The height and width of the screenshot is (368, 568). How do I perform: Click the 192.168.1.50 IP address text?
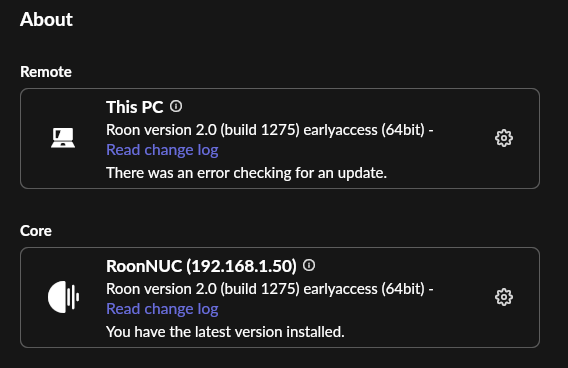[x=241, y=266]
